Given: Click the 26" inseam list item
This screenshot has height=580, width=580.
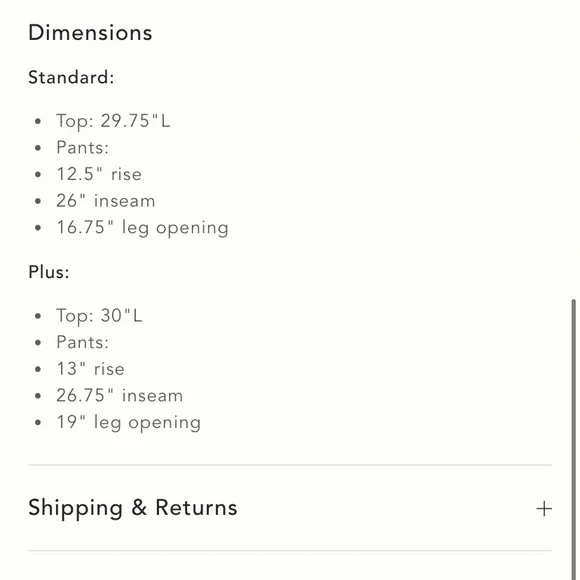Looking at the screenshot, I should pos(106,201).
